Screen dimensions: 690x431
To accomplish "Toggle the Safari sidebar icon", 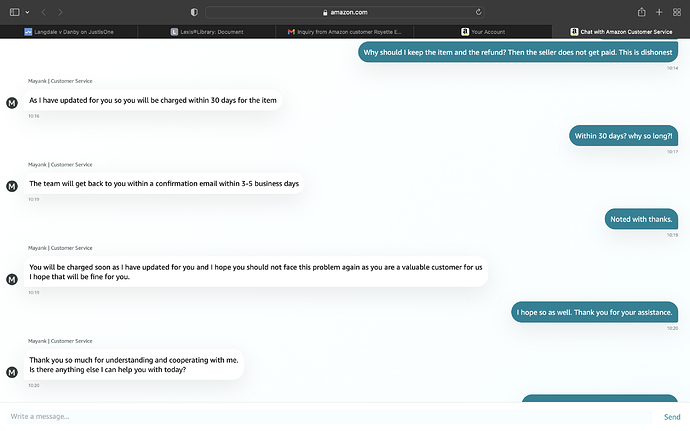I will 14,12.
